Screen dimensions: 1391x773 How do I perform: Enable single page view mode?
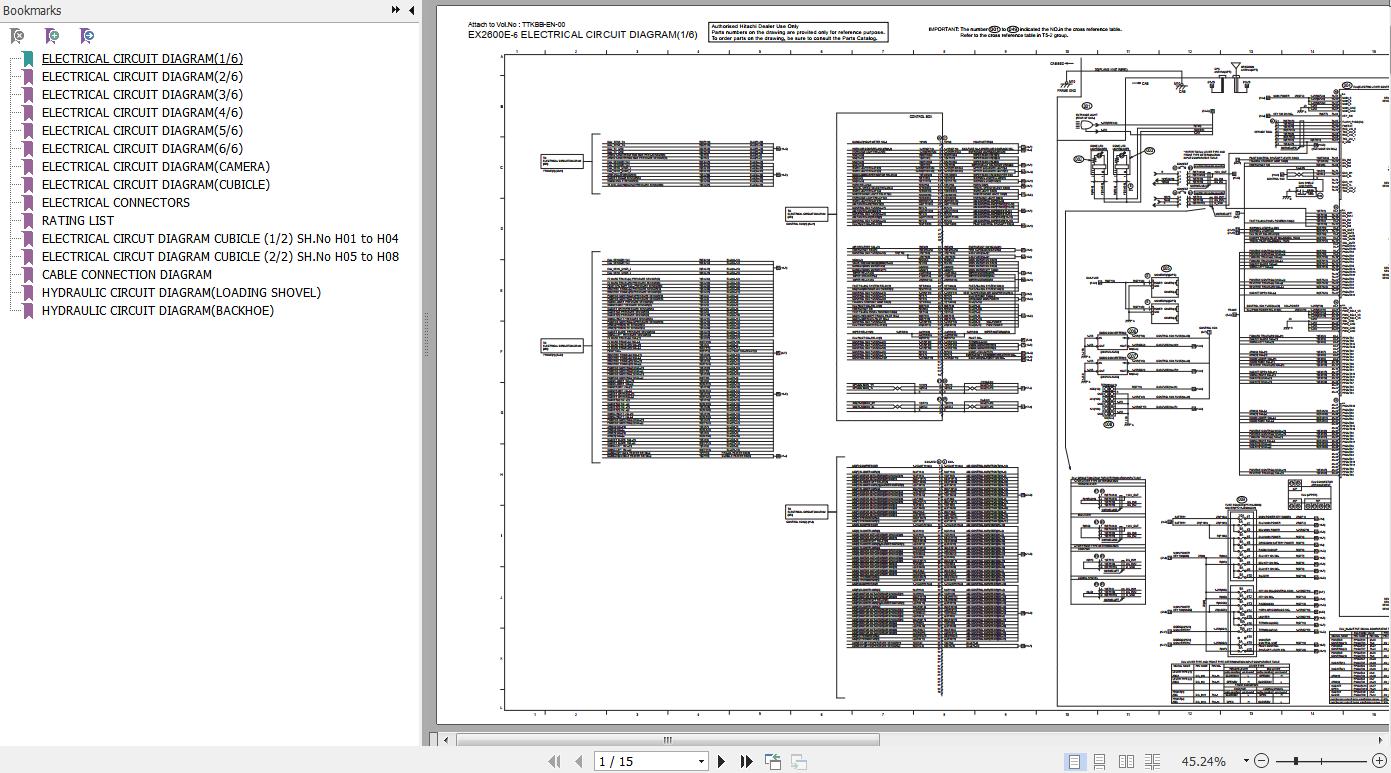coord(1074,761)
